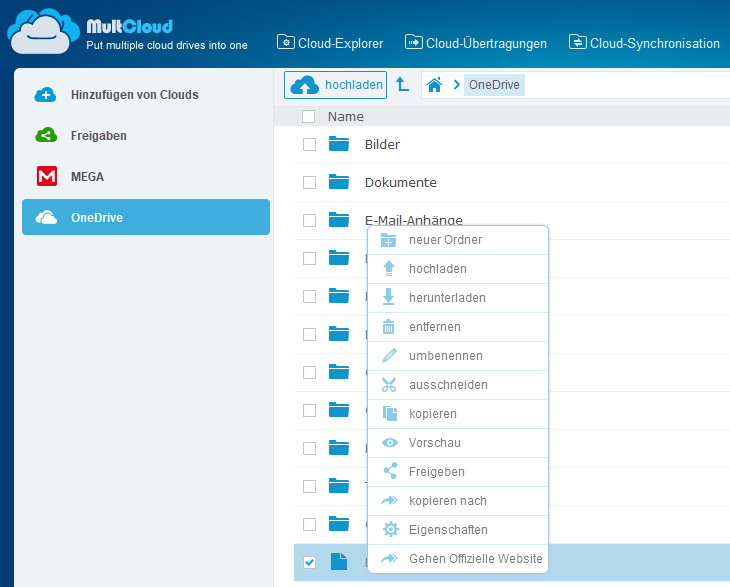Click the copy pages icon beside kopieren

point(390,413)
